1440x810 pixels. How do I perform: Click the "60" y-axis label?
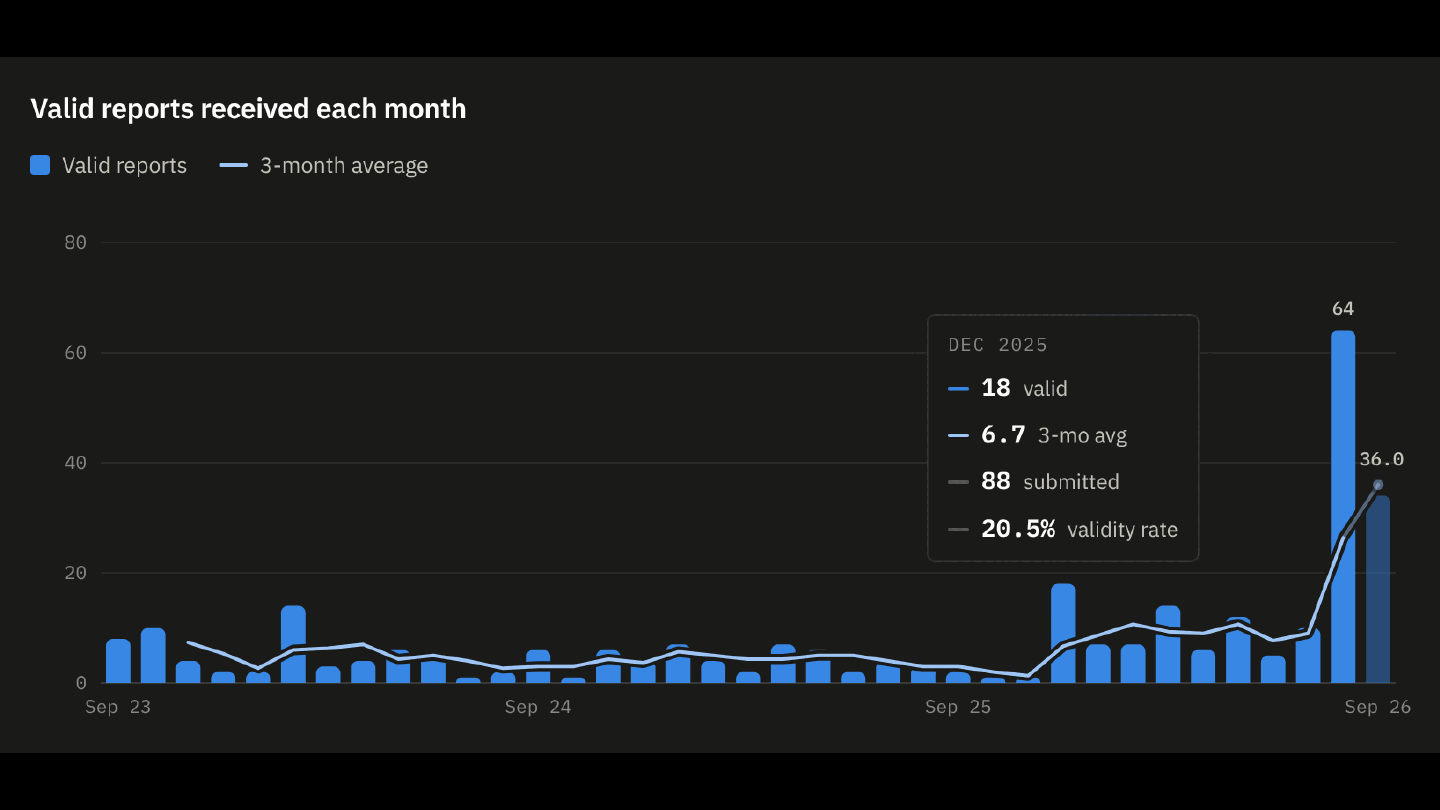pos(76,353)
